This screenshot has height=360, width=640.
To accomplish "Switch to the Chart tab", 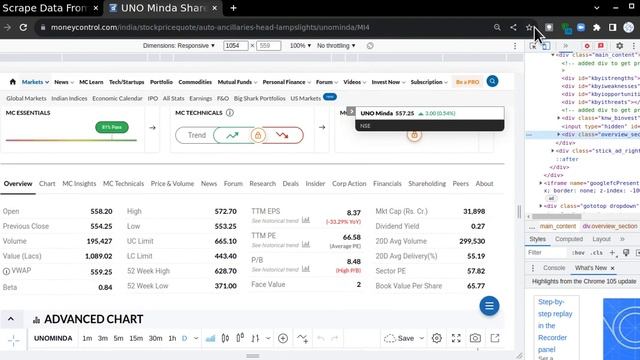I will pos(47,184).
